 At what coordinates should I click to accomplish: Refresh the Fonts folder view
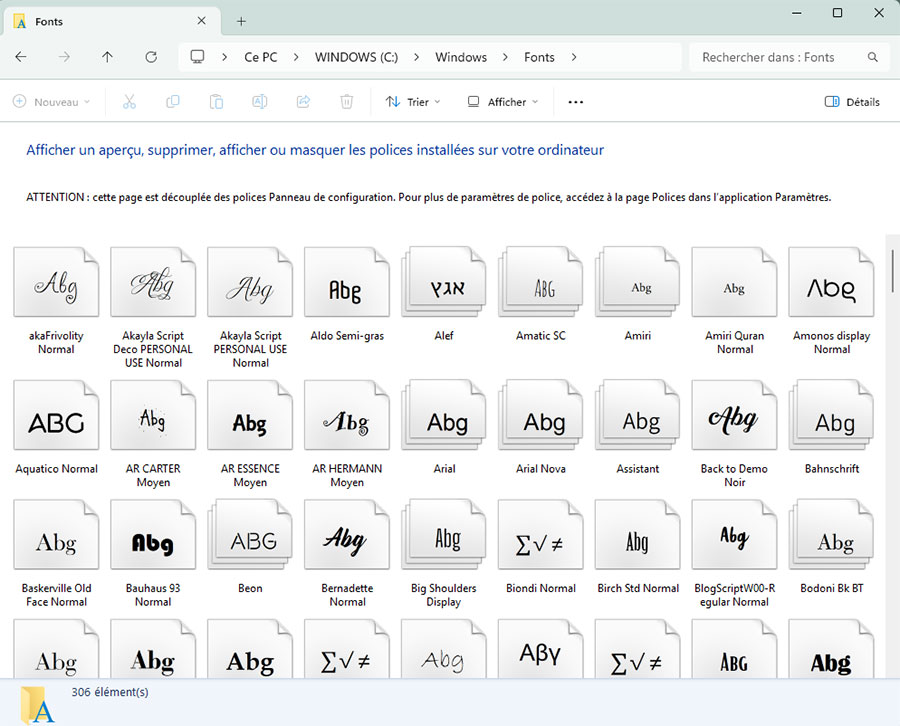point(151,57)
